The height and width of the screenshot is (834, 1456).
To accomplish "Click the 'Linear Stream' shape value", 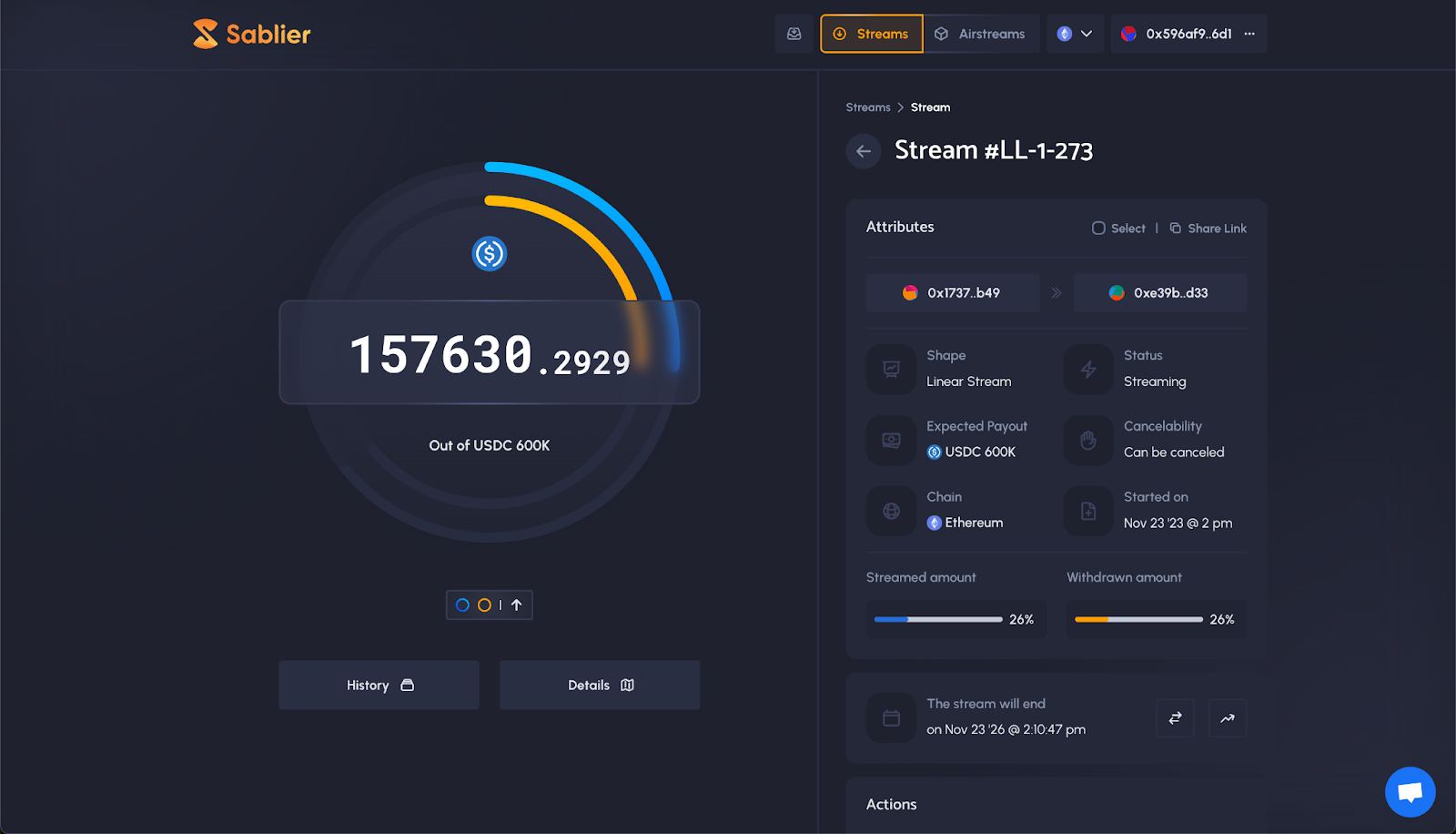I will click(969, 381).
